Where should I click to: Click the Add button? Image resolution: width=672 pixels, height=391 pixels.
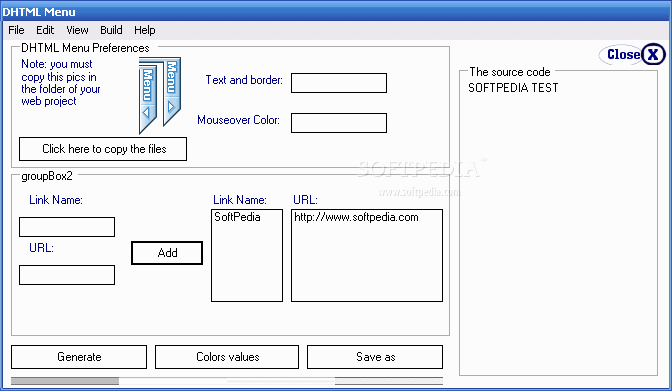coord(167,253)
